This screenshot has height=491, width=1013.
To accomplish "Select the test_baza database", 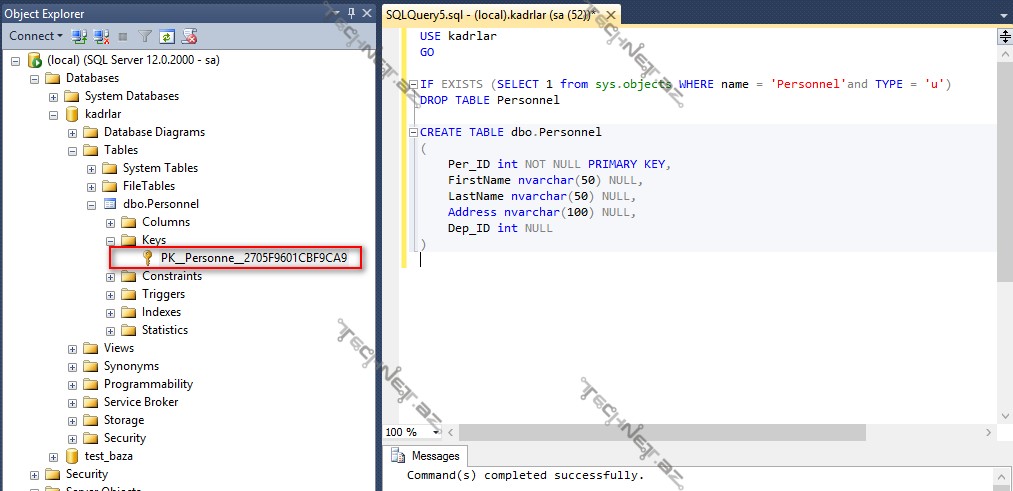I will [108, 456].
